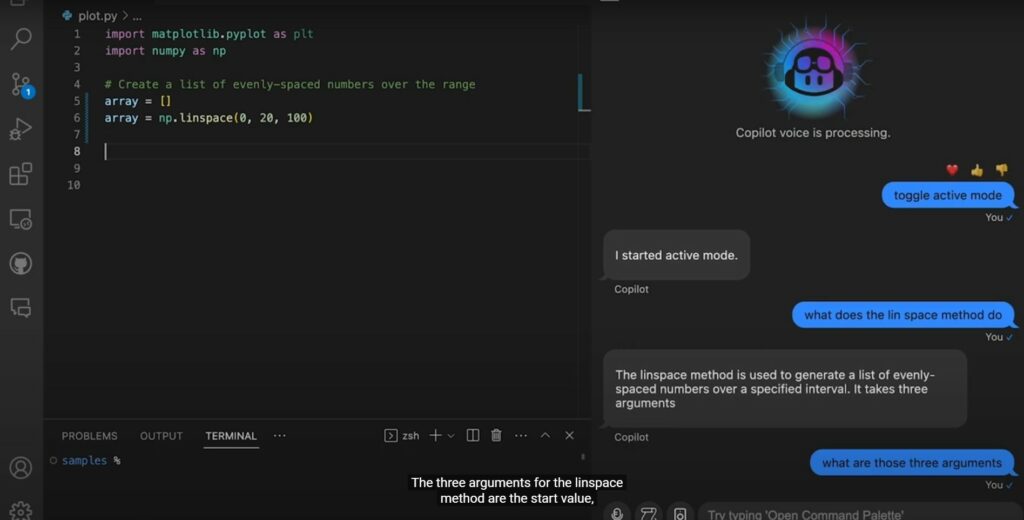Click the zsh terminal label

click(x=411, y=436)
